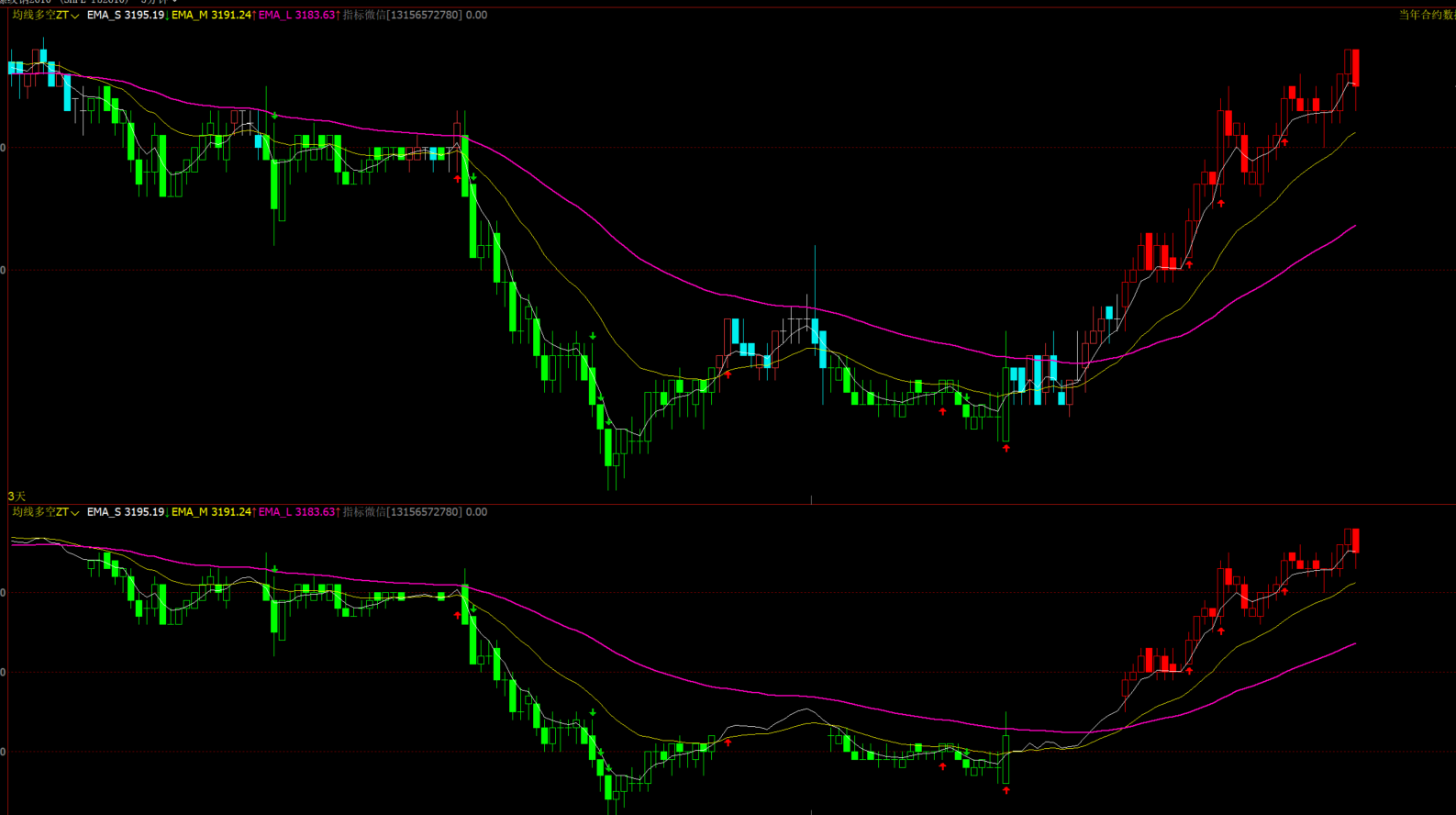1456x815 pixels.
Task: Toggle the EMA_M 3191.24 label in lower chart
Action: click(x=211, y=512)
